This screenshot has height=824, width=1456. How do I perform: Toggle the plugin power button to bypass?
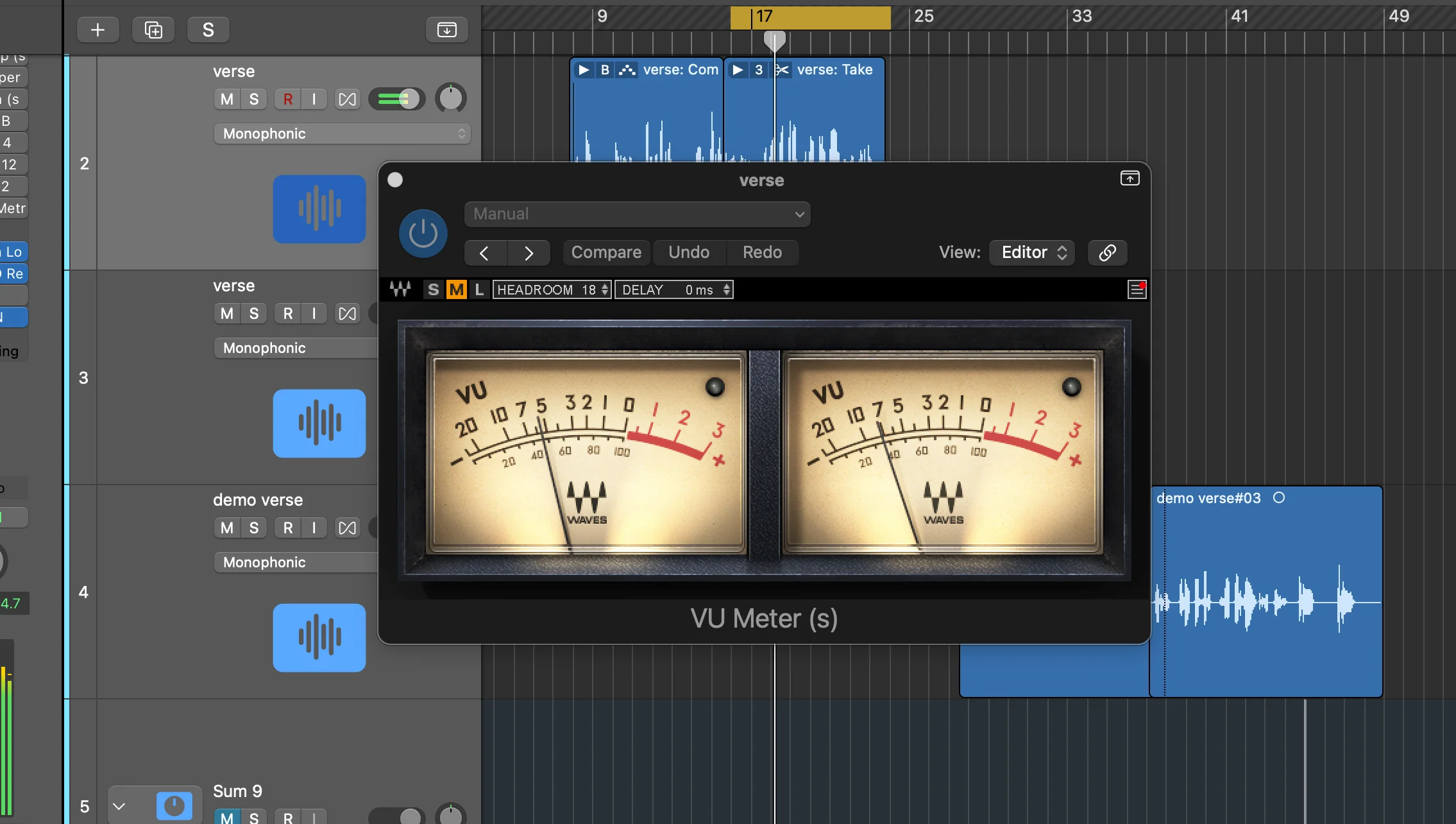[422, 233]
